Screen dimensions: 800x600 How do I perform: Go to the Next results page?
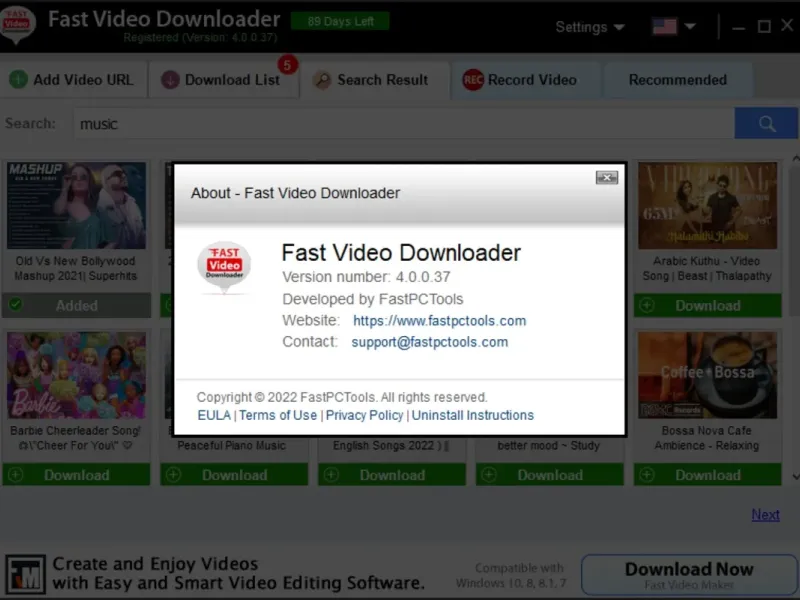(x=765, y=515)
